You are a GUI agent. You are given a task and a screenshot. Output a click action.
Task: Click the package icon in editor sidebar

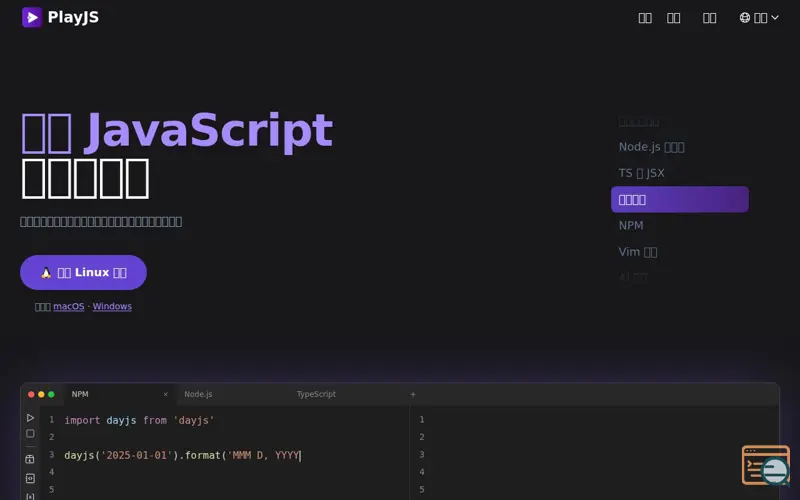30,459
